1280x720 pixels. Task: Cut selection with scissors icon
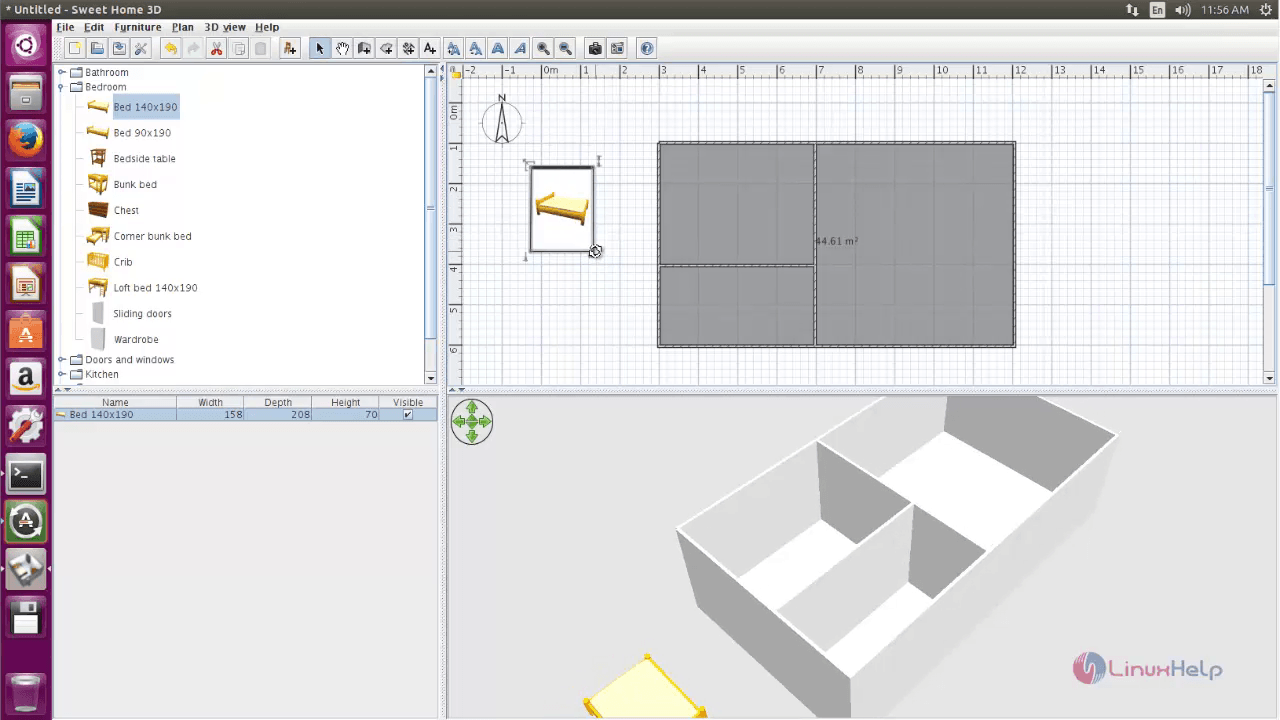tap(216, 48)
